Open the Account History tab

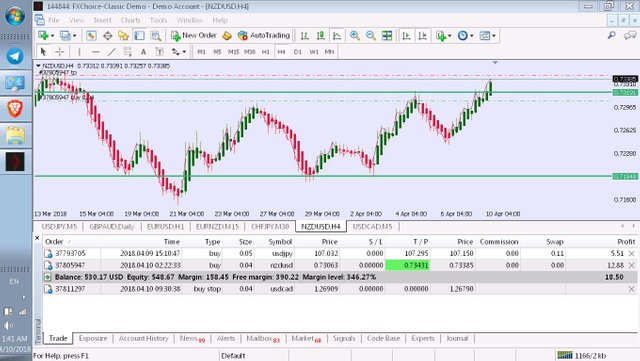point(143,338)
